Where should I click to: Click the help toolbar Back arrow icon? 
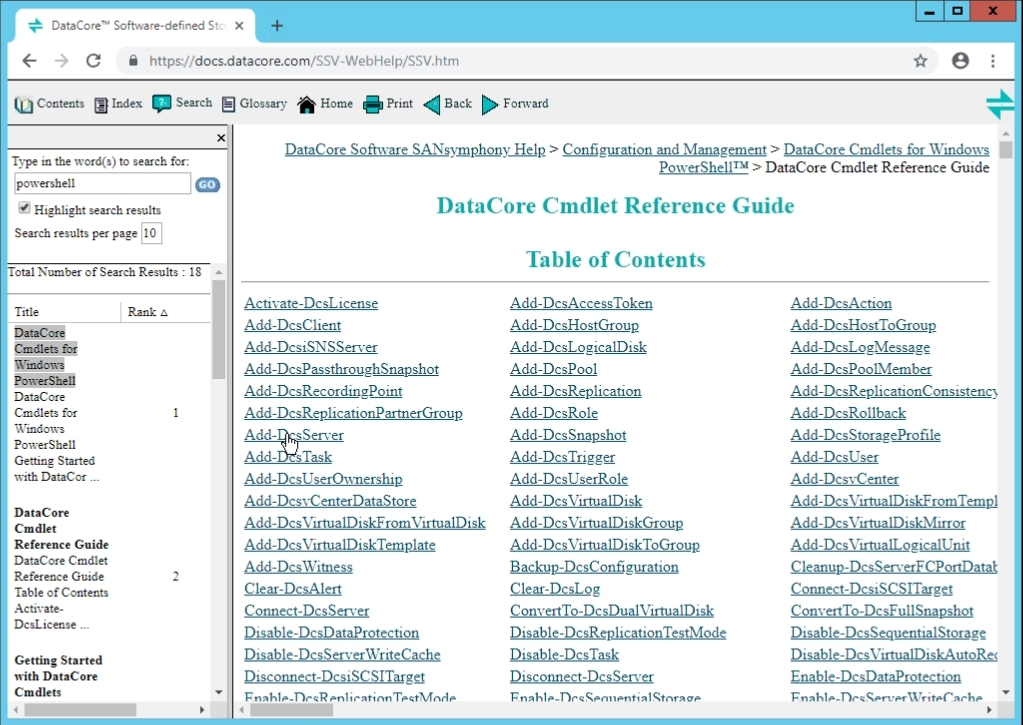click(x=432, y=104)
